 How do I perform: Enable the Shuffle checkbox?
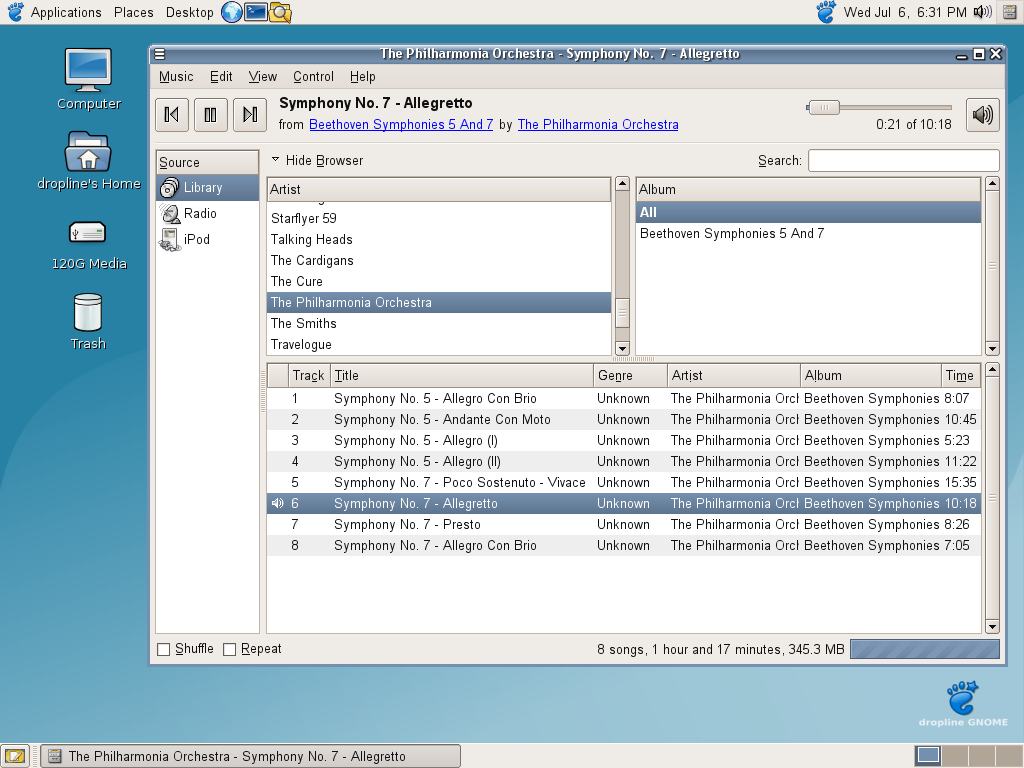[164, 650]
